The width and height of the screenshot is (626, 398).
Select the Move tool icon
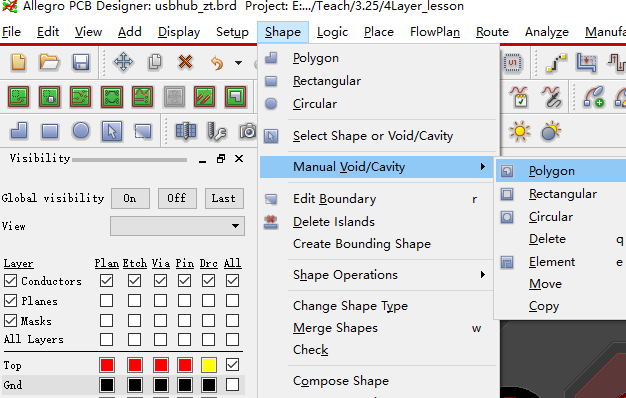[123, 63]
